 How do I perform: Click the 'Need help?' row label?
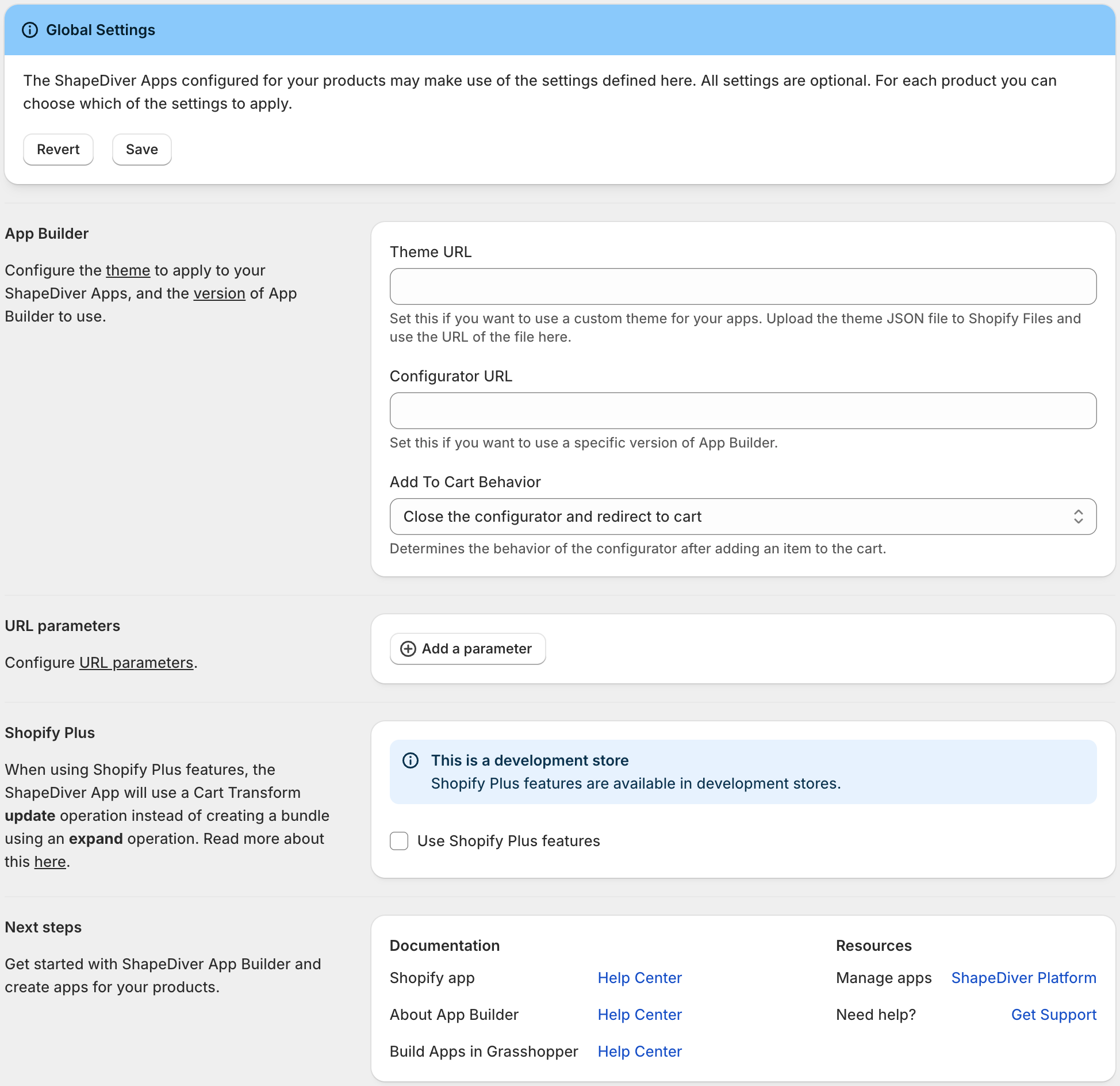(876, 1015)
